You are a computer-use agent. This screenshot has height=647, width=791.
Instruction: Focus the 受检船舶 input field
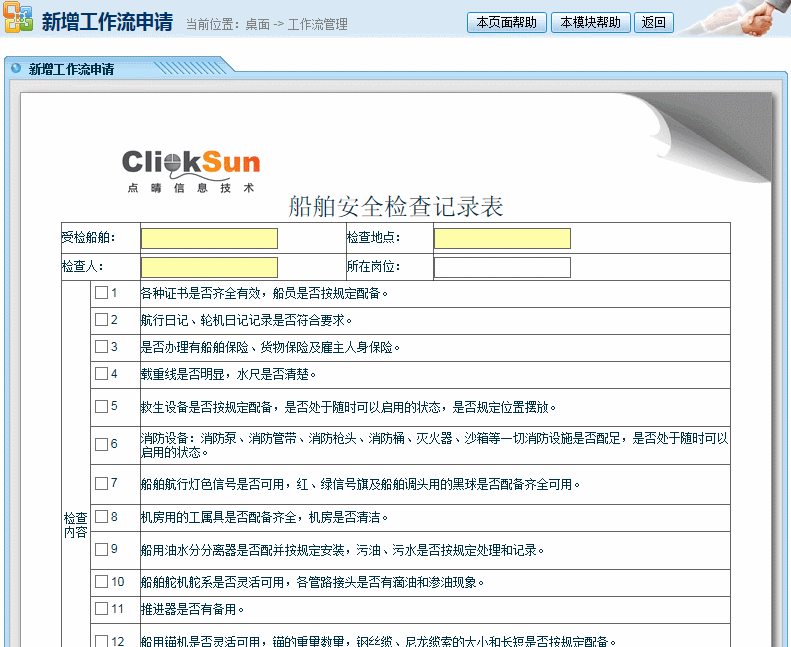[x=209, y=238]
